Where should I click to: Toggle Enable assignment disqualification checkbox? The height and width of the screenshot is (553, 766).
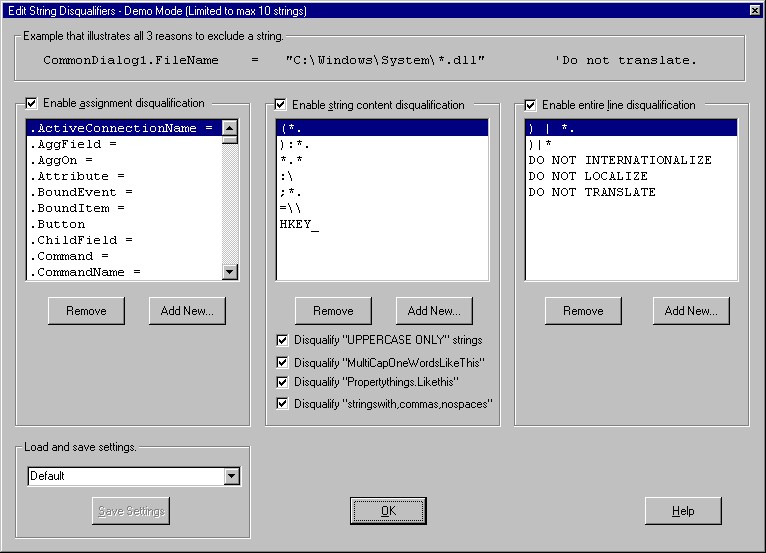(32, 104)
